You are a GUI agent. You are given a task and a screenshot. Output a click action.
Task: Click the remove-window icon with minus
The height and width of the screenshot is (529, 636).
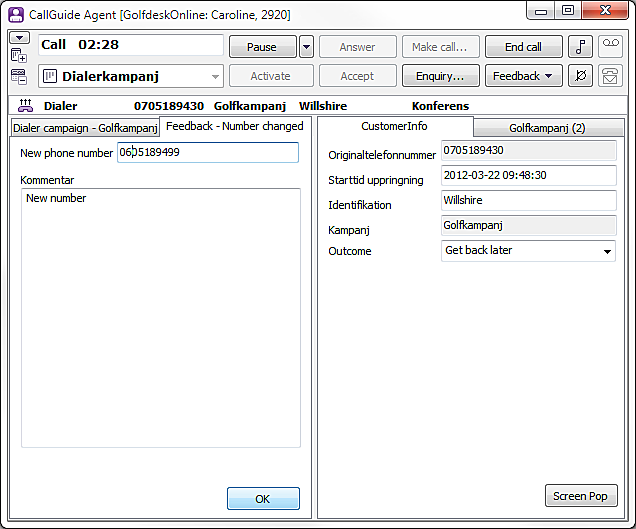19,76
